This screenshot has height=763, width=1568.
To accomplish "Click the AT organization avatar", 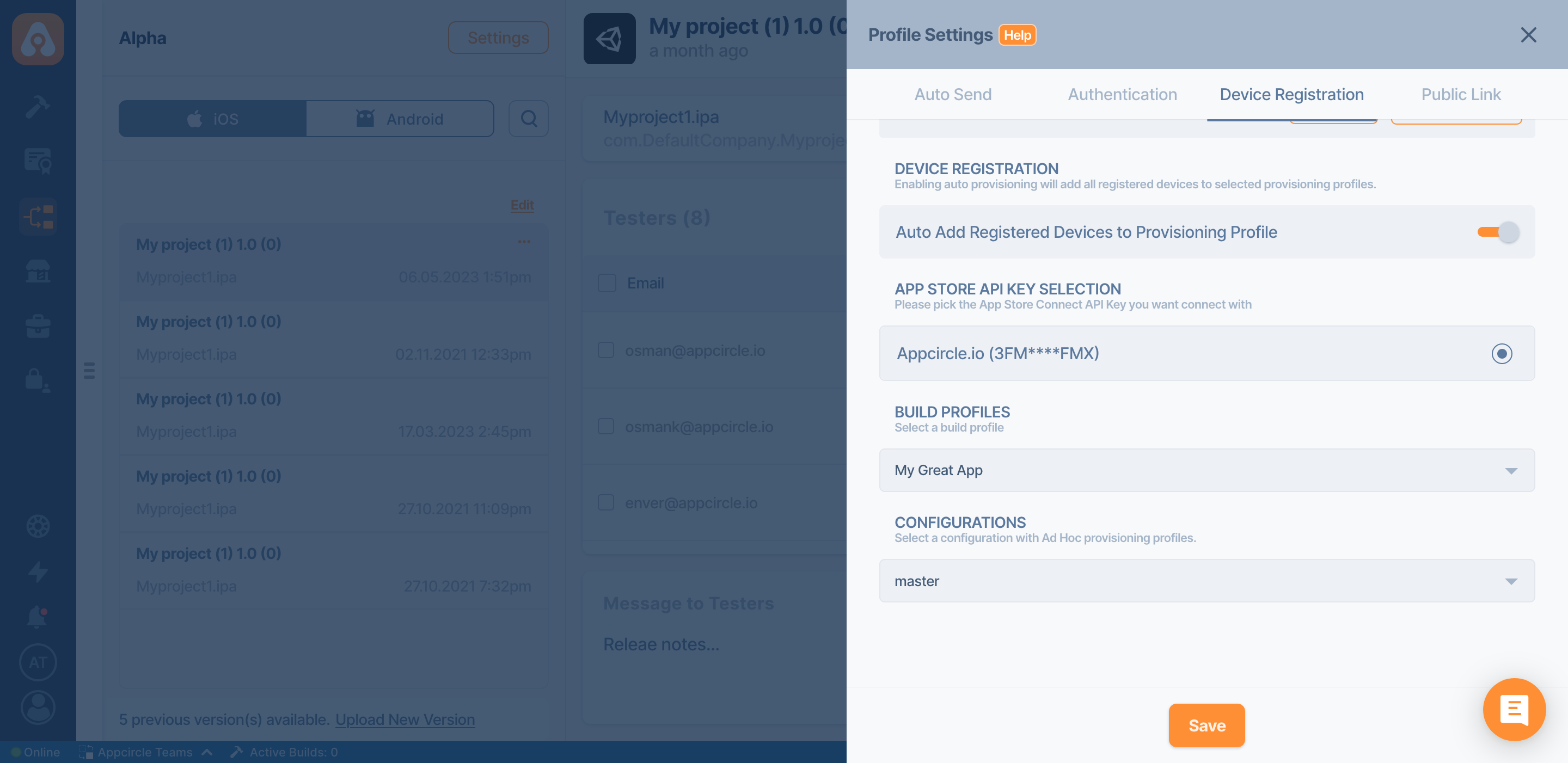I will tap(38, 663).
